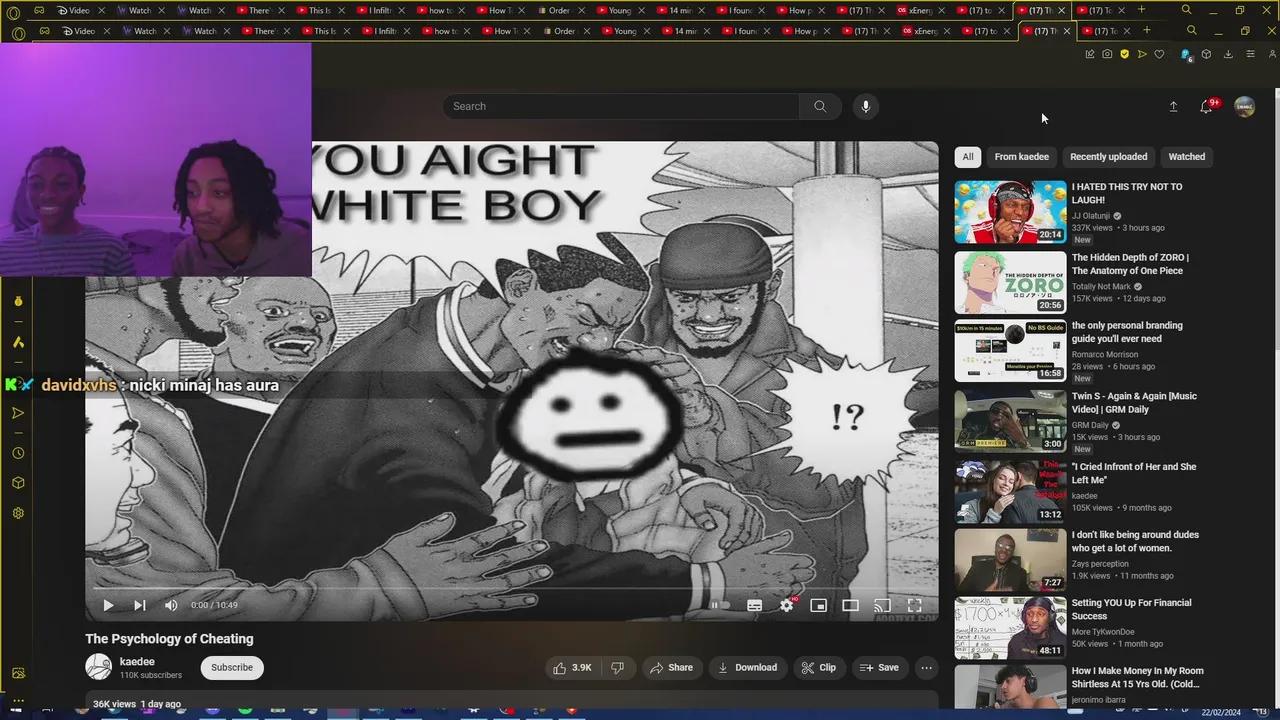The image size is (1280, 720).
Task: Open the ad-blocker shield icon in toolbar
Action: pyautogui.click(x=1124, y=54)
